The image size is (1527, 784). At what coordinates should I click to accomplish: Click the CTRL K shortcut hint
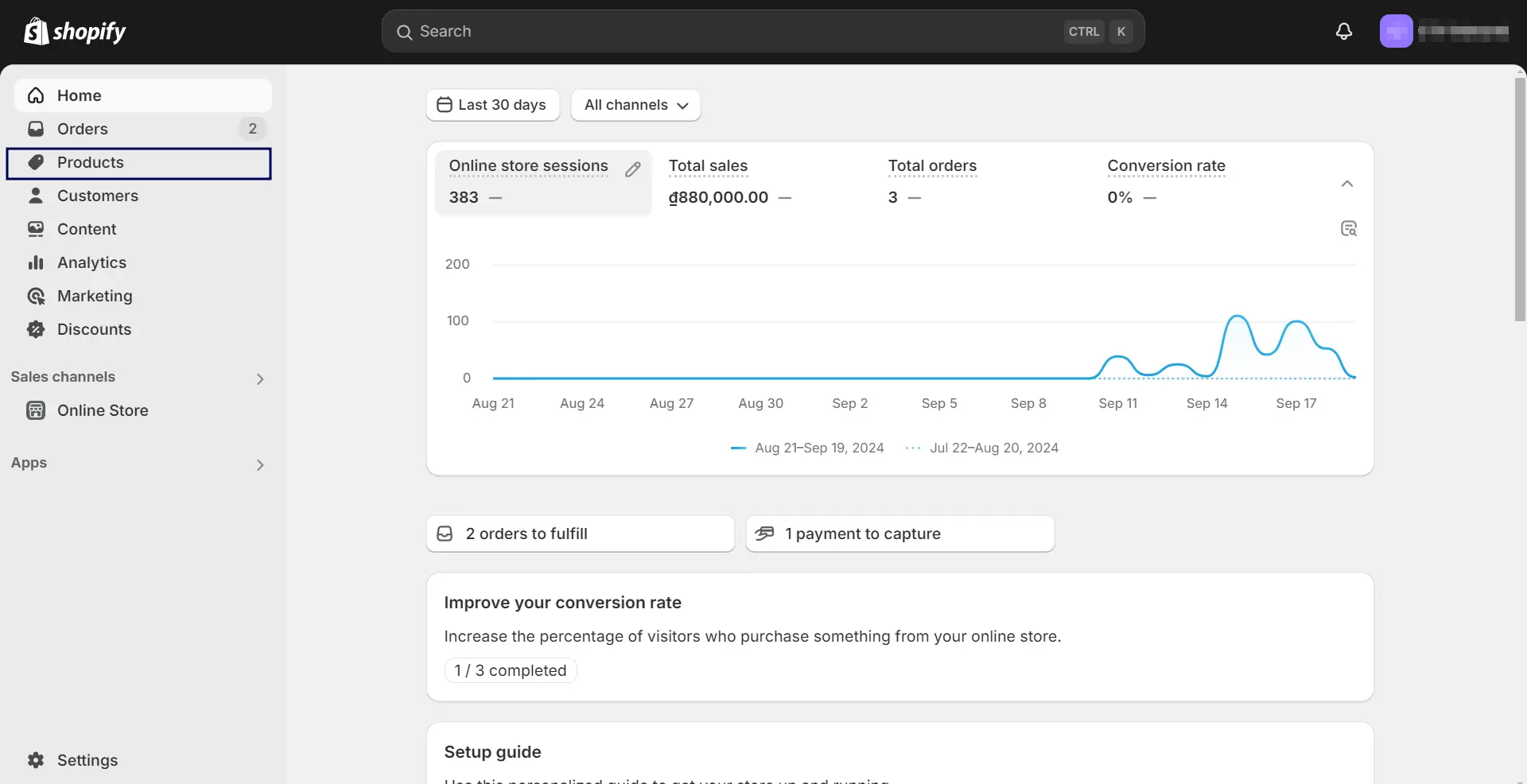pos(1098,32)
